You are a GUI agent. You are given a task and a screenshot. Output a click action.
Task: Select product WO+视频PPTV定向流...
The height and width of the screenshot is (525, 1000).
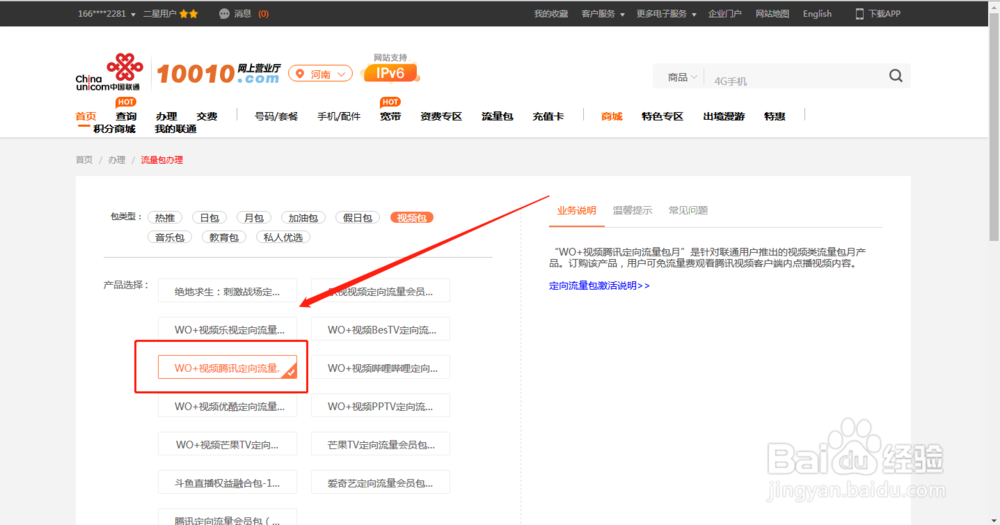pos(381,406)
